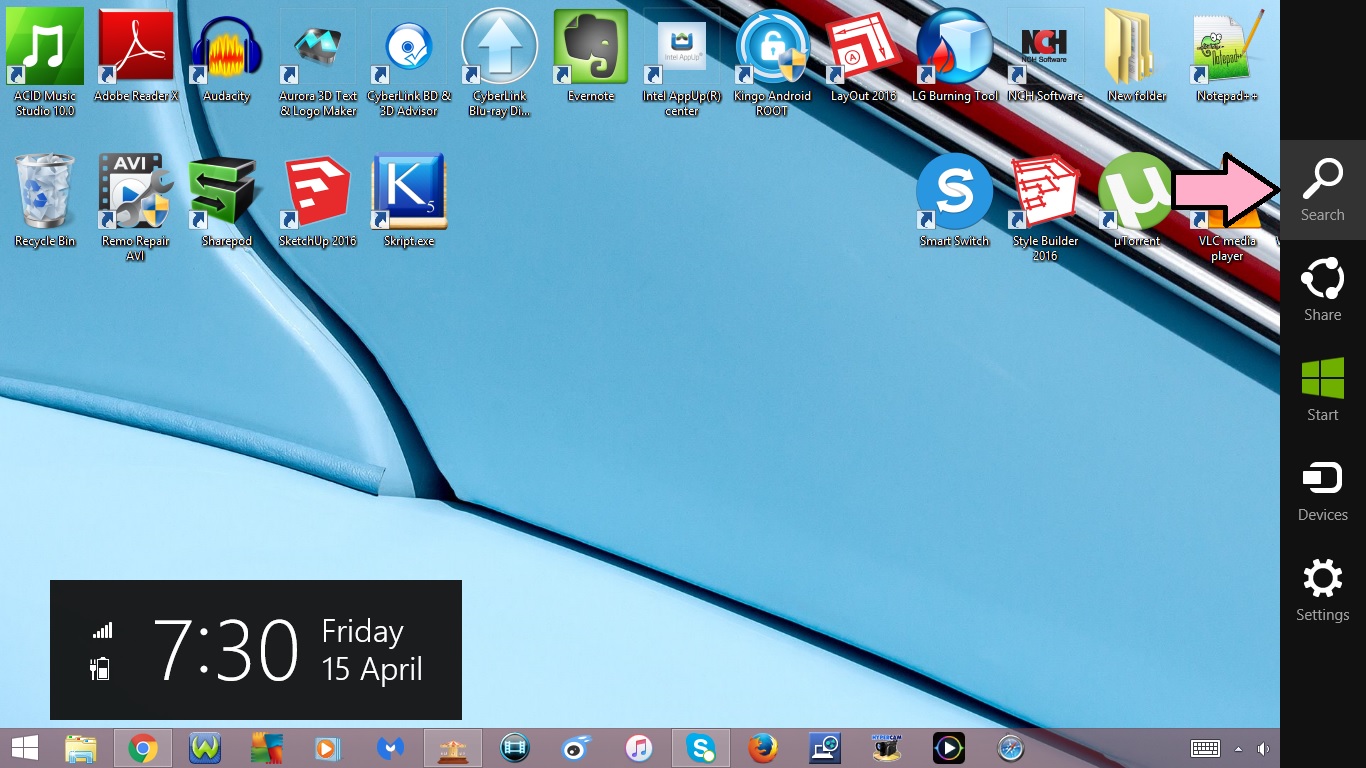Image resolution: width=1366 pixels, height=768 pixels.
Task: Click the orange play media icon on taskbar
Action: [327, 748]
